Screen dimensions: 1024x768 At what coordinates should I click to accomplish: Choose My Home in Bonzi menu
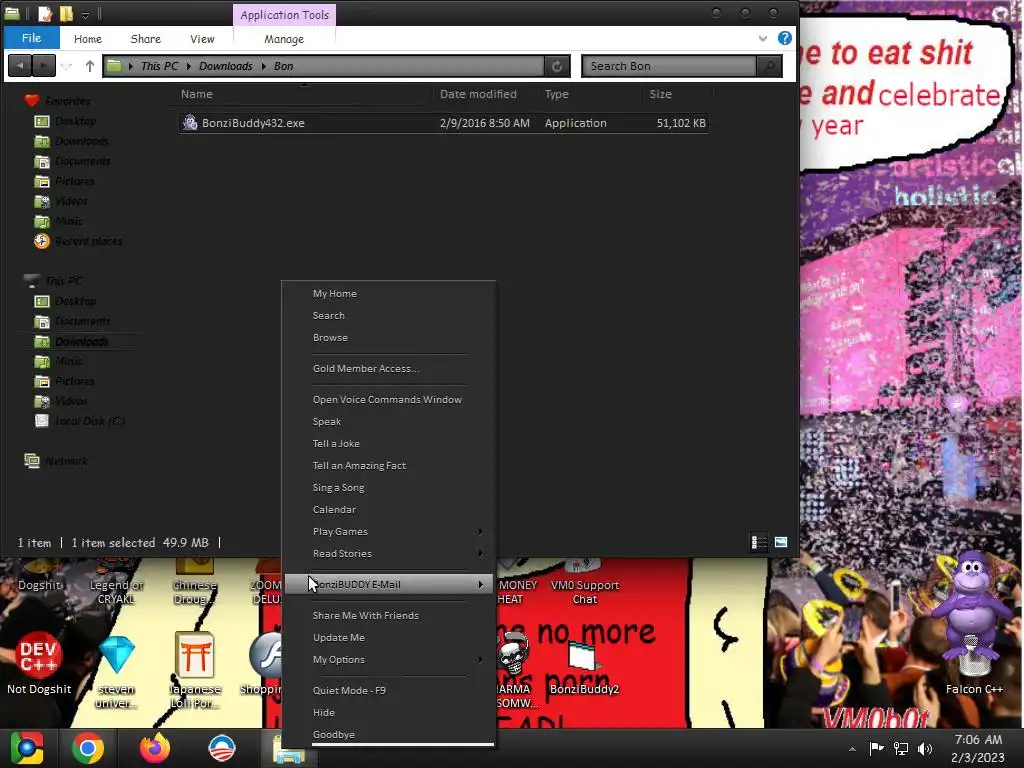(x=389, y=294)
